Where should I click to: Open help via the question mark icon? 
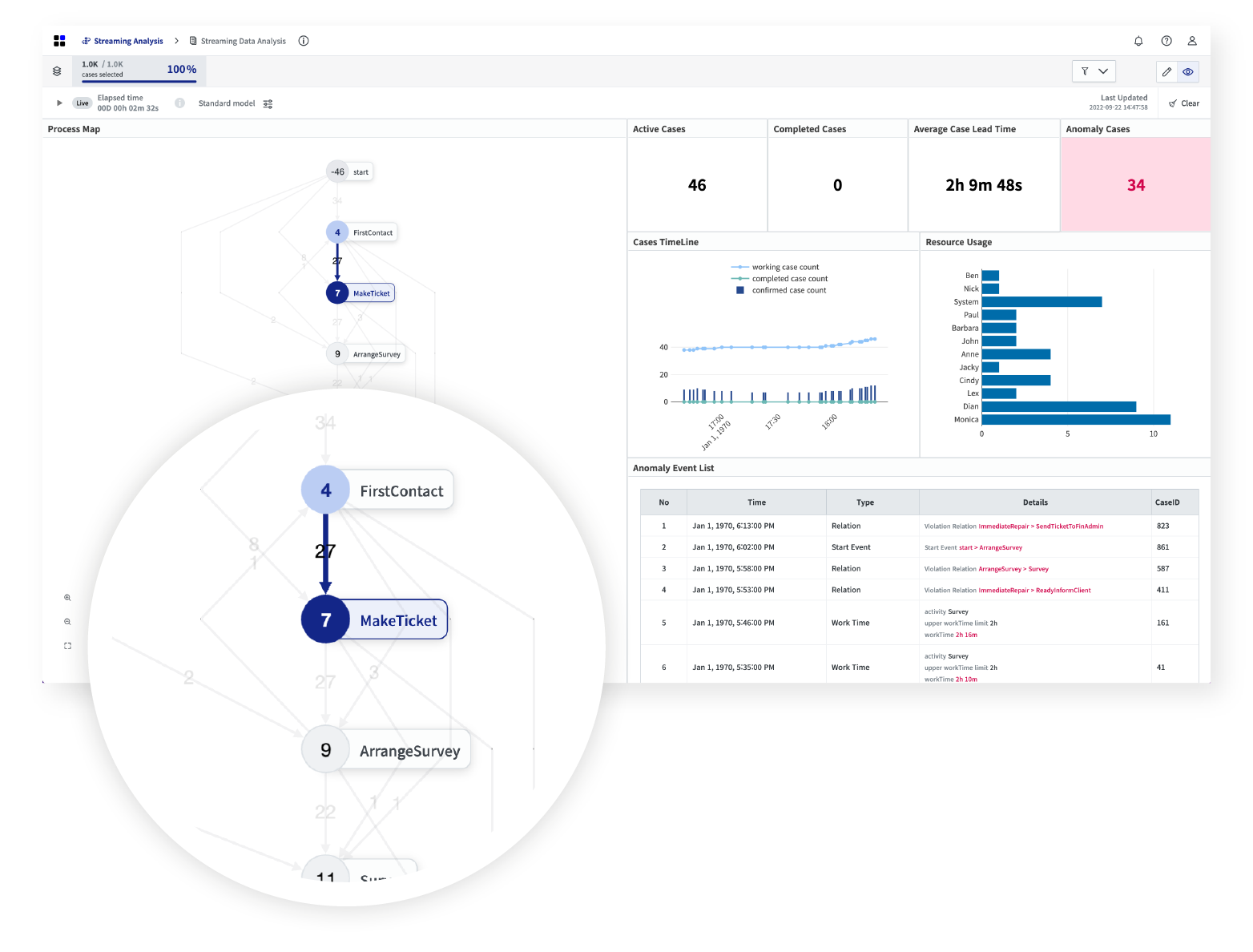[1166, 41]
